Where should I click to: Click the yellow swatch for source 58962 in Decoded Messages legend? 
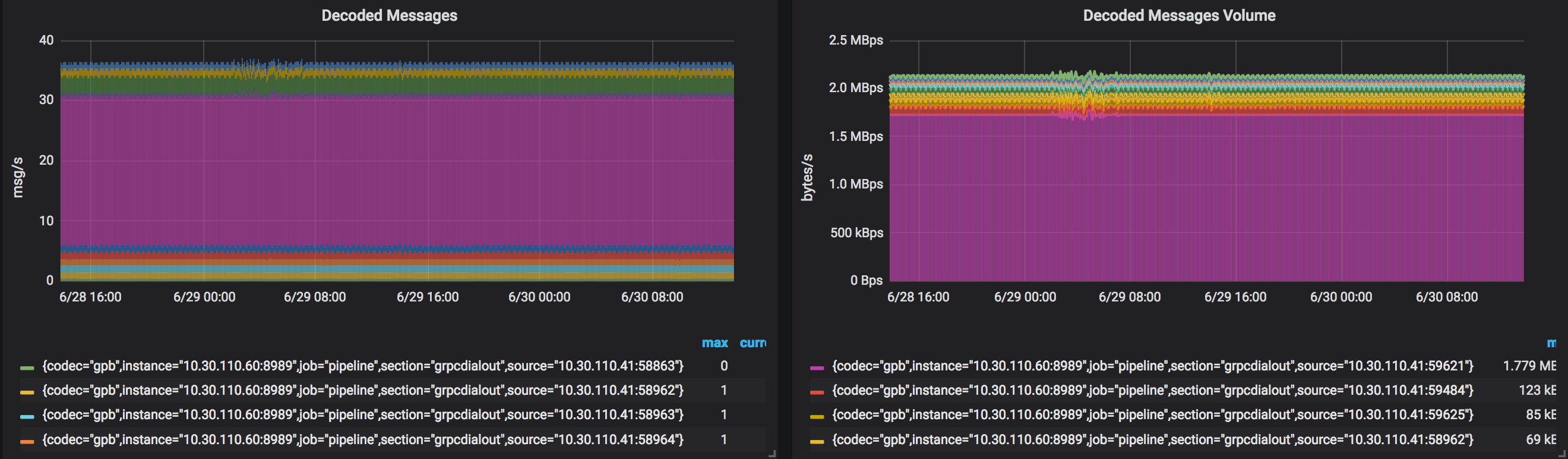pyautogui.click(x=27, y=392)
